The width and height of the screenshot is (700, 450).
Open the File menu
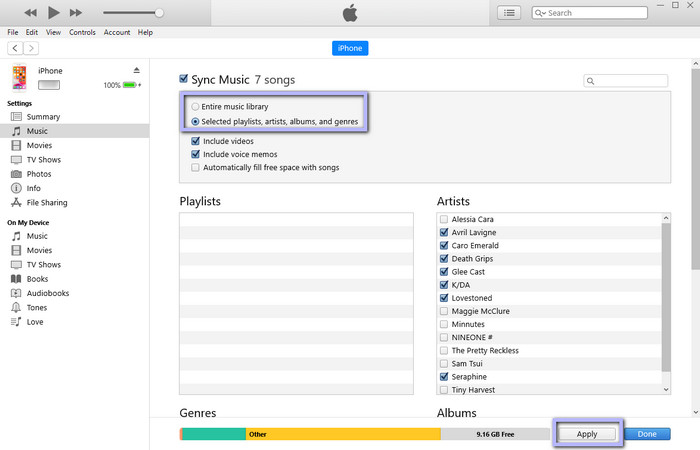coord(12,32)
